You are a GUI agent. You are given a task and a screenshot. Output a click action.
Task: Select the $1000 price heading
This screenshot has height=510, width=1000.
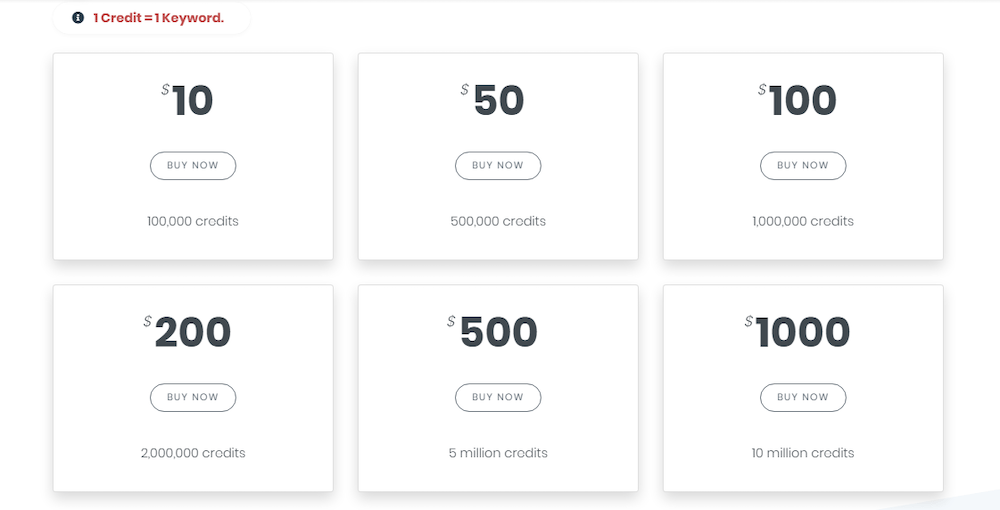click(797, 332)
